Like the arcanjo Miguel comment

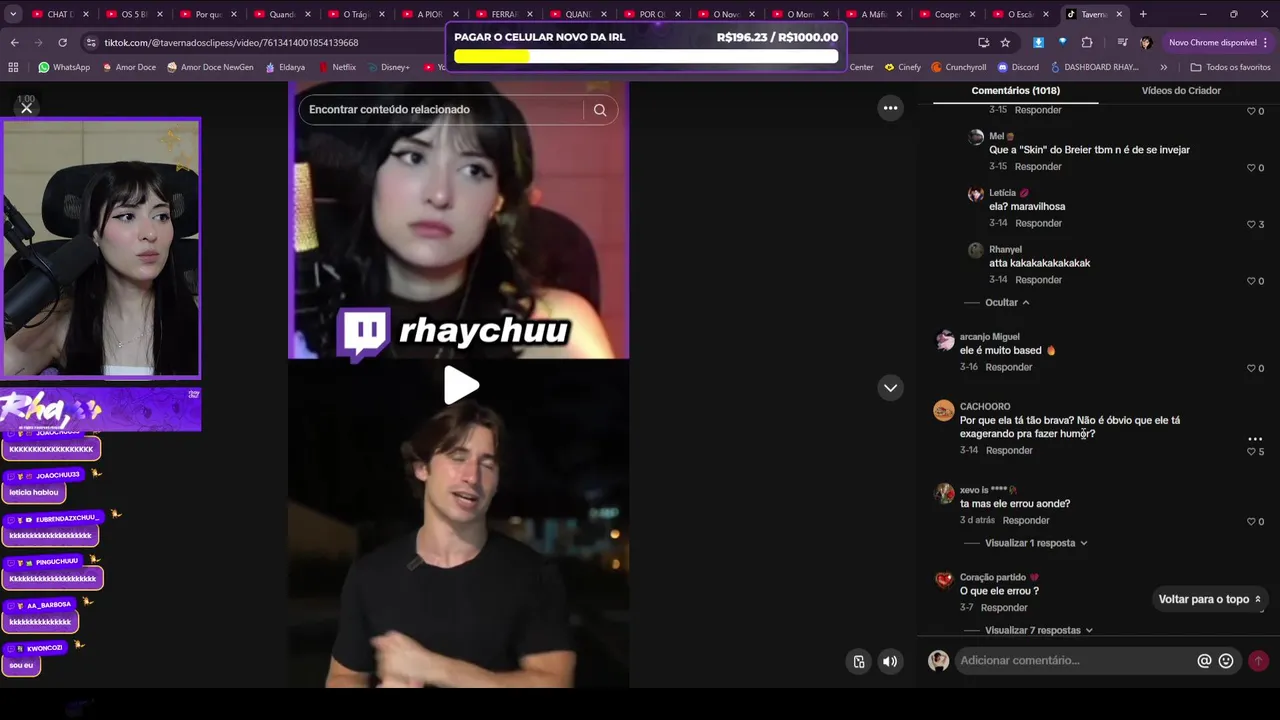coord(1251,368)
